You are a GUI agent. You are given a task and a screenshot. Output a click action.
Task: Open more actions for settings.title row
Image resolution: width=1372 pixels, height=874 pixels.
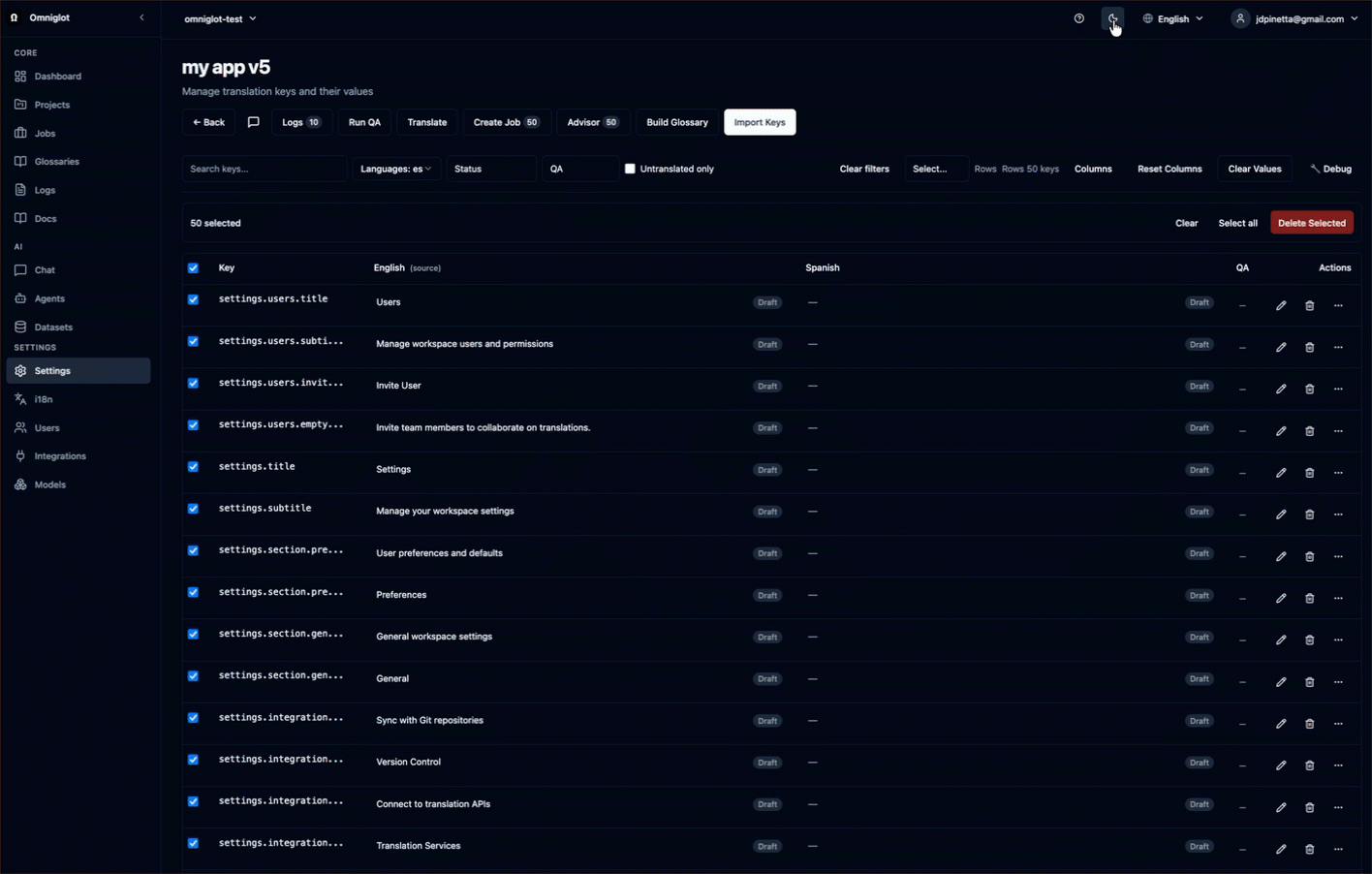[x=1338, y=473]
